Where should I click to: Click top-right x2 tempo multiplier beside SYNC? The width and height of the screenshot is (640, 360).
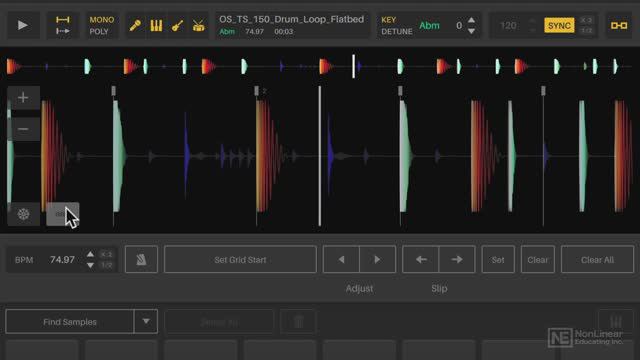pos(587,20)
